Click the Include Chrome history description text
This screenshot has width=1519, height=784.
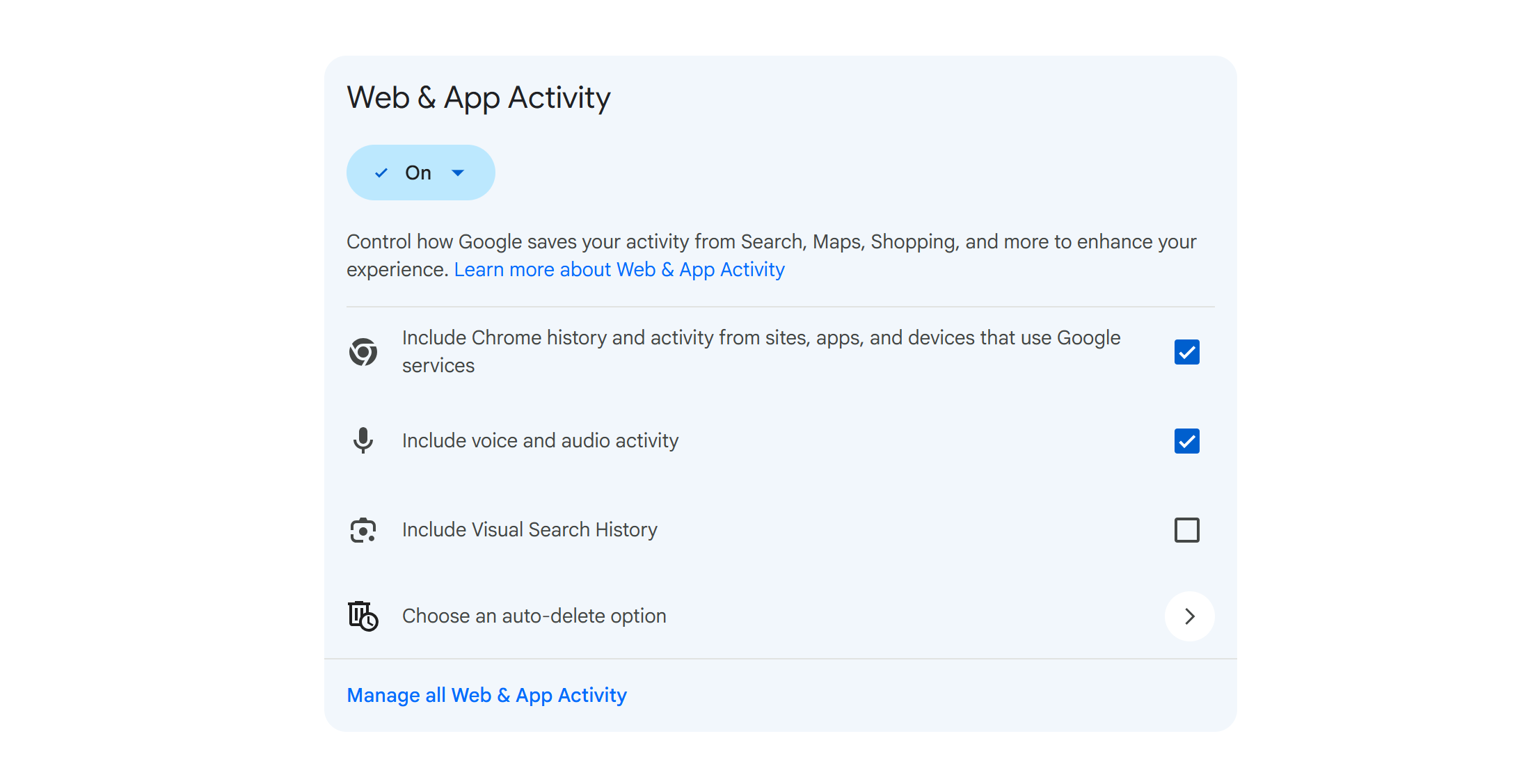(761, 352)
